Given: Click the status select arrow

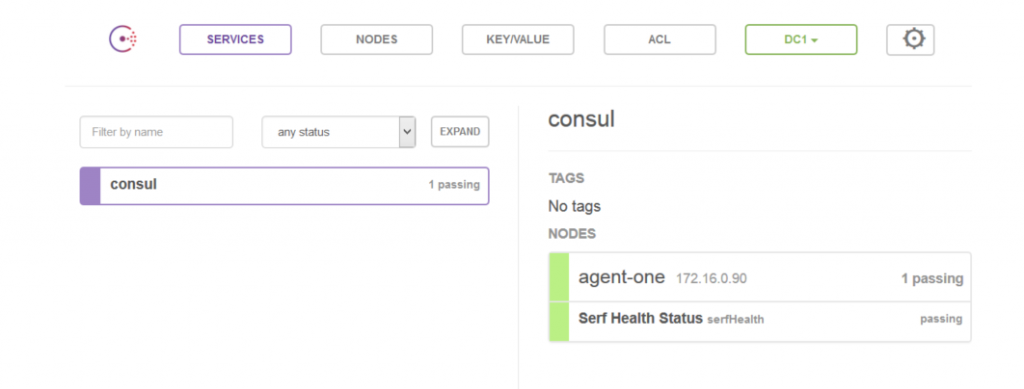Looking at the screenshot, I should click(x=408, y=132).
